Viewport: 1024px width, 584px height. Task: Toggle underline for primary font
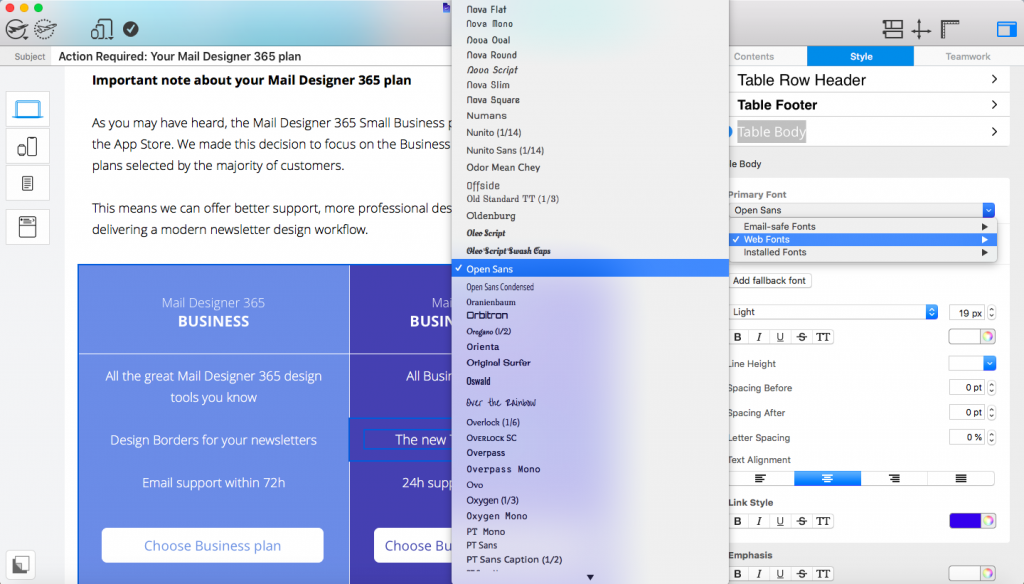point(780,337)
